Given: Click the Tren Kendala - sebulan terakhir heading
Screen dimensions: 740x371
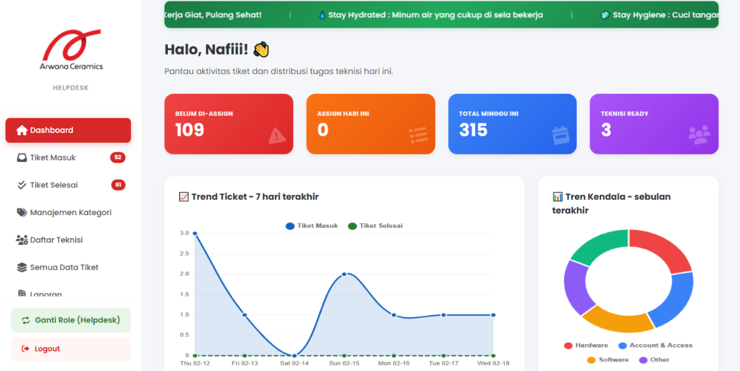Looking at the screenshot, I should click(x=612, y=203).
